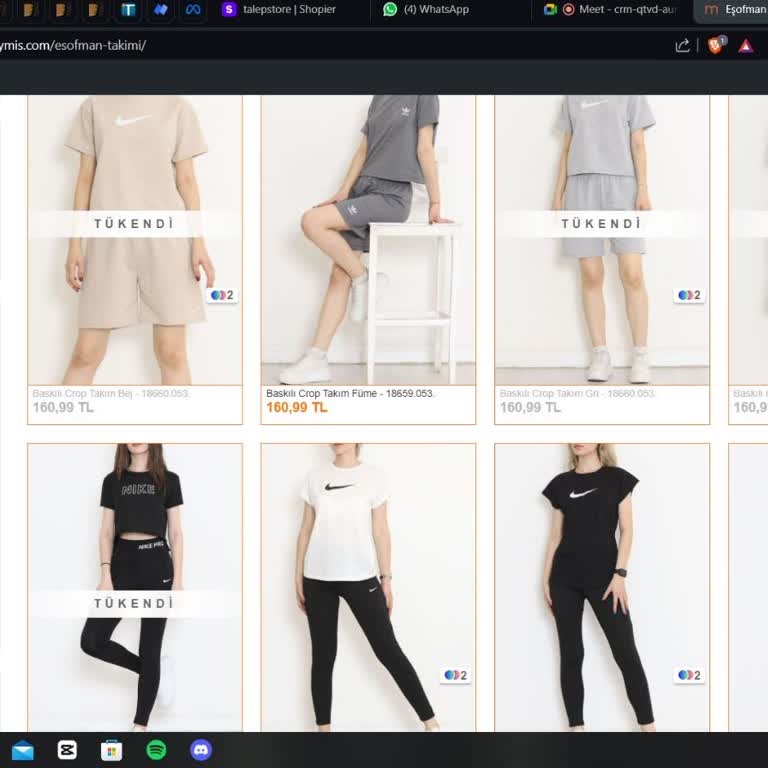Switch to the pinned teal T tab
Viewport: 768px width, 768px height.
point(128,10)
